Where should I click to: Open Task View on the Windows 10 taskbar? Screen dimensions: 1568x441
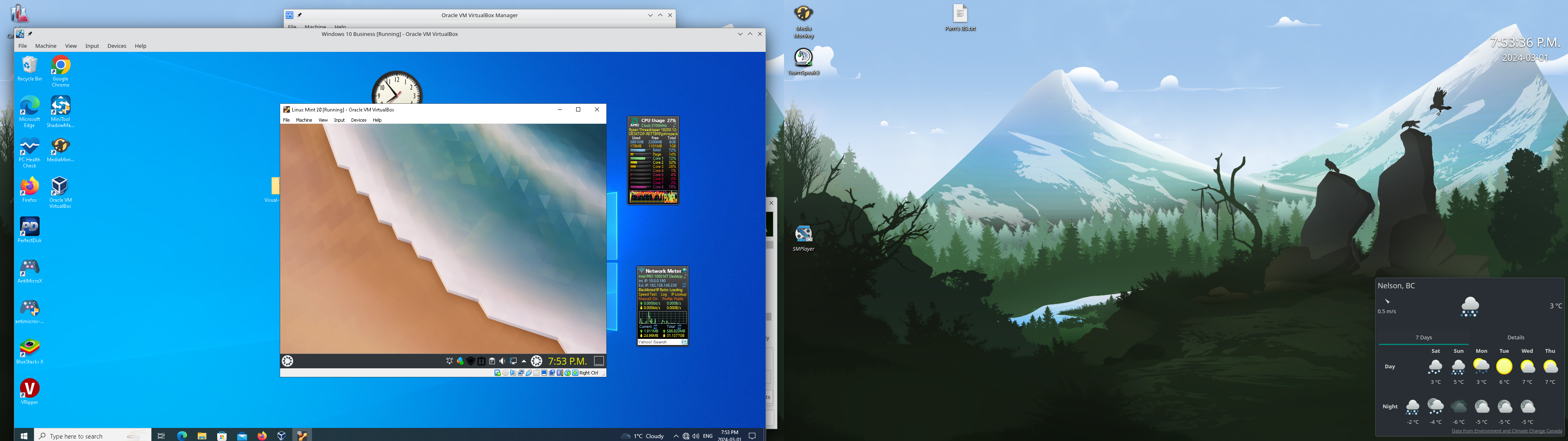tap(161, 436)
